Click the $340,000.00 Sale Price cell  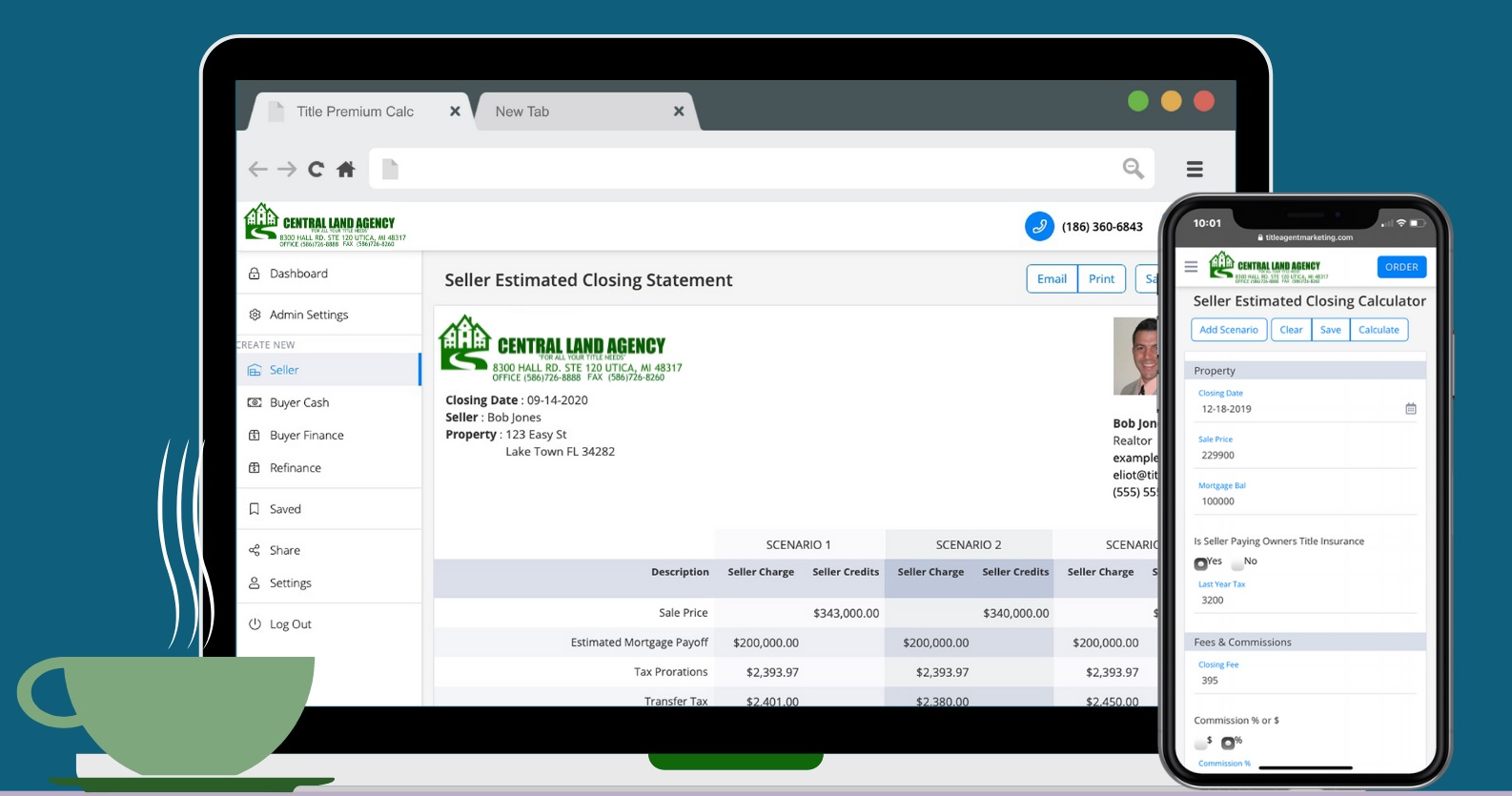[x=1015, y=613]
